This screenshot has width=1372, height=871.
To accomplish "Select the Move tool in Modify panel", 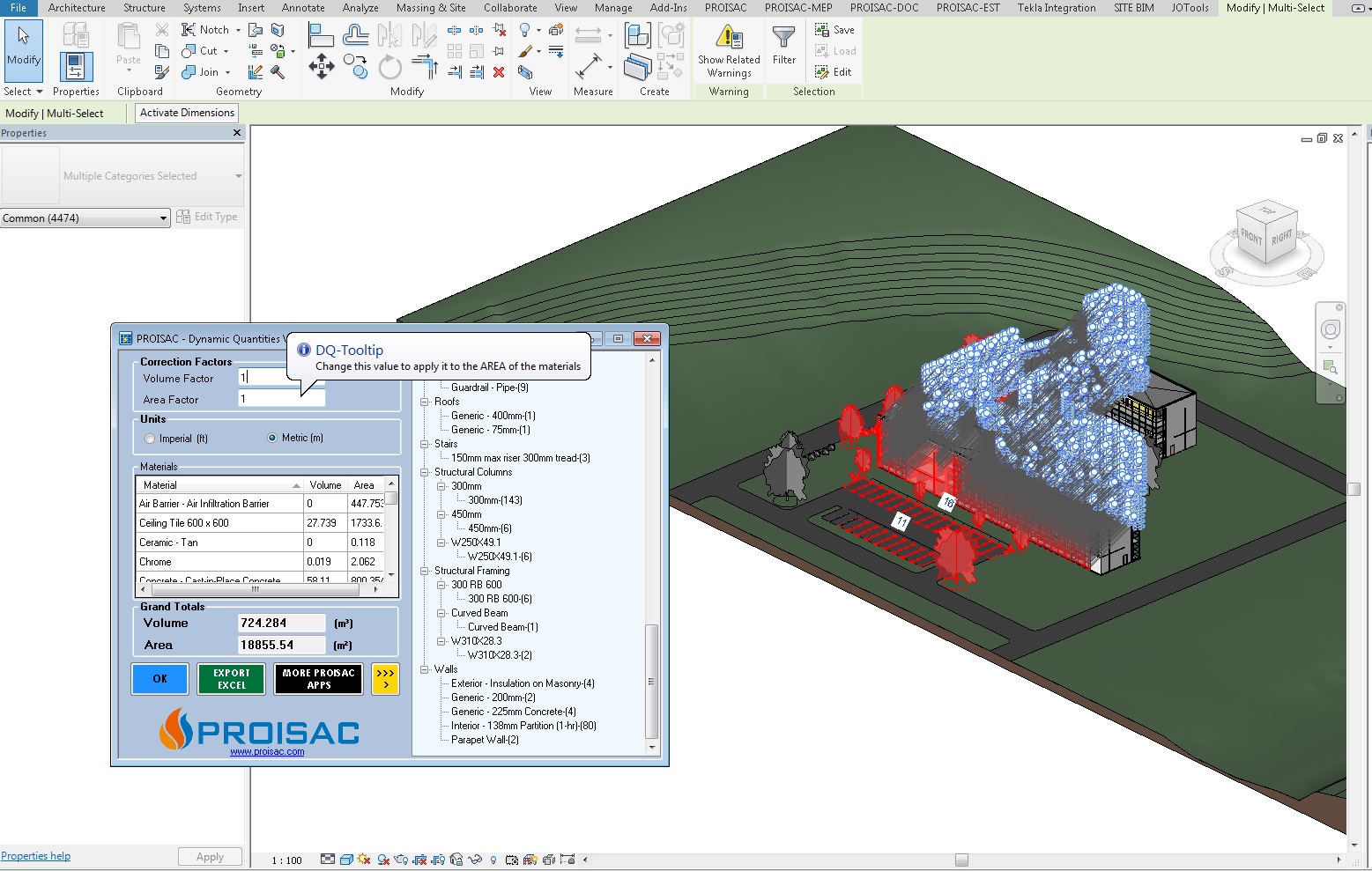I will [x=322, y=67].
